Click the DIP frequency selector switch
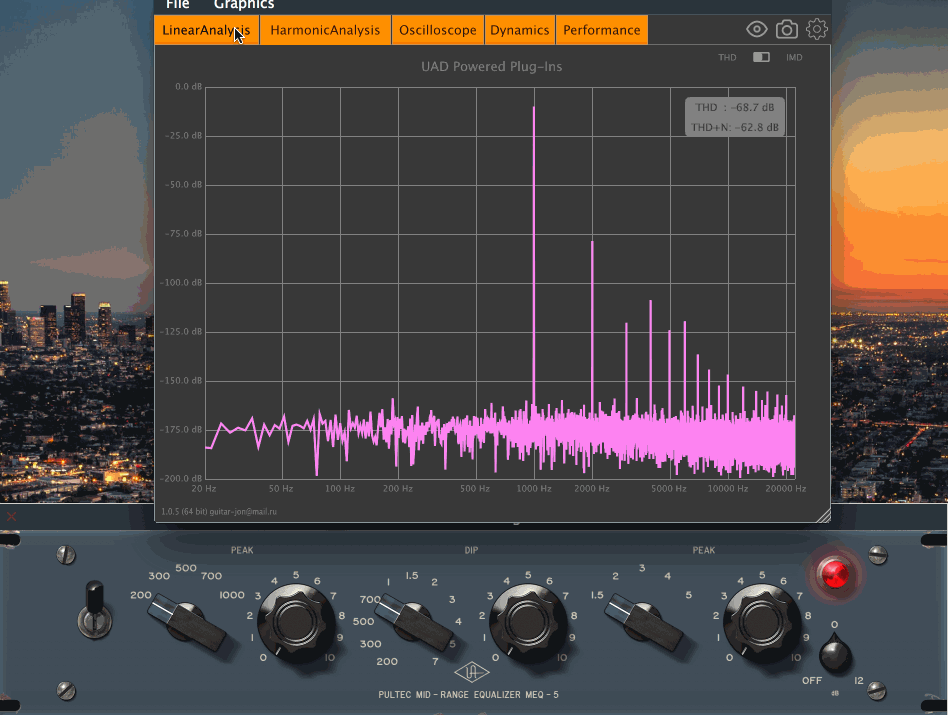The height and width of the screenshot is (715, 948). [x=414, y=623]
